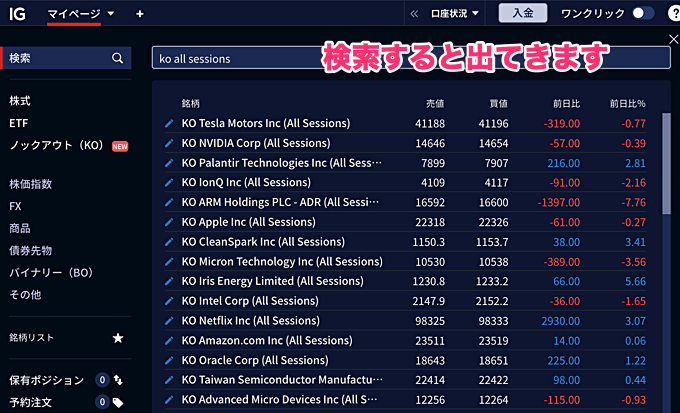Click buy price 98333 for Netflix

(x=494, y=321)
